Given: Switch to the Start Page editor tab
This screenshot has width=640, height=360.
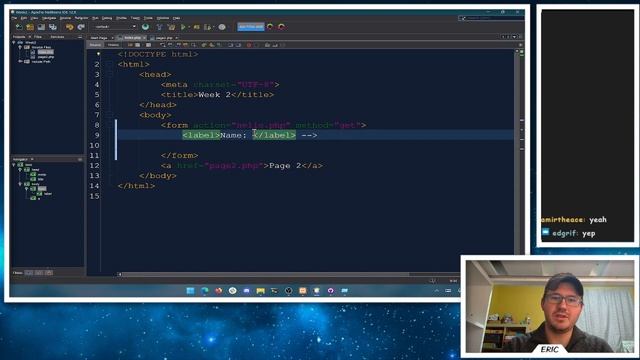Looking at the screenshot, I should click(x=99, y=38).
